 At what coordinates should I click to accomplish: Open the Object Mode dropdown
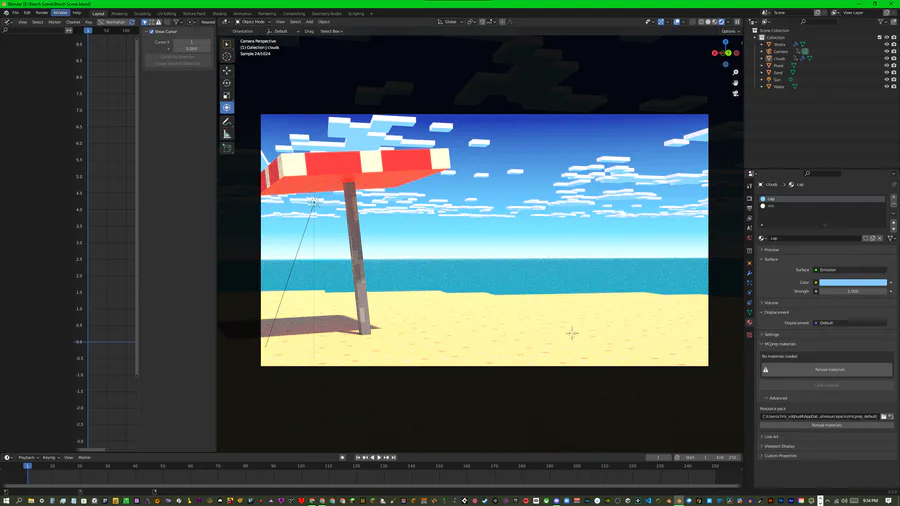point(252,22)
